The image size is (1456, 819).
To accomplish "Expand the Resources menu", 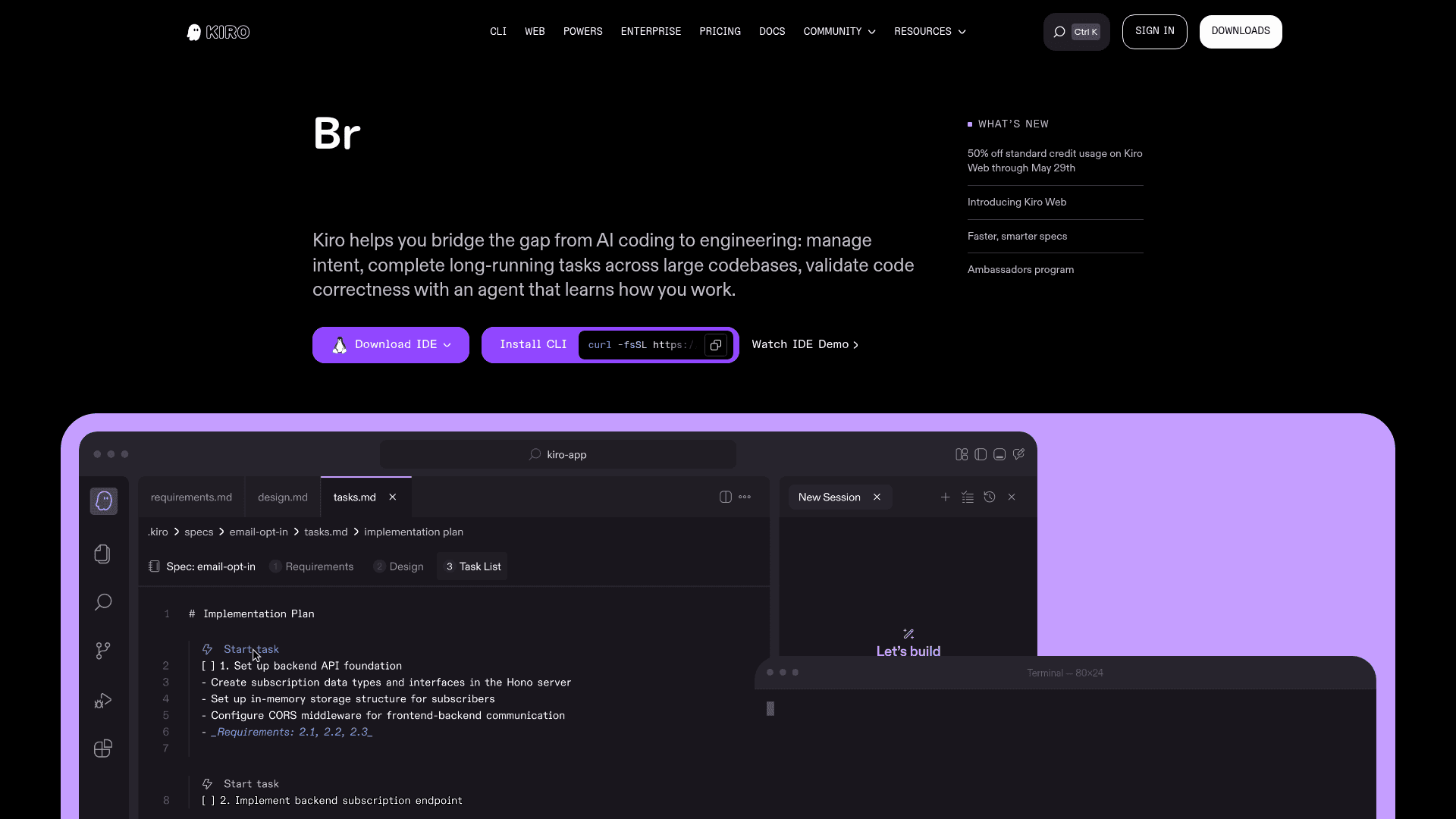I will click(930, 32).
